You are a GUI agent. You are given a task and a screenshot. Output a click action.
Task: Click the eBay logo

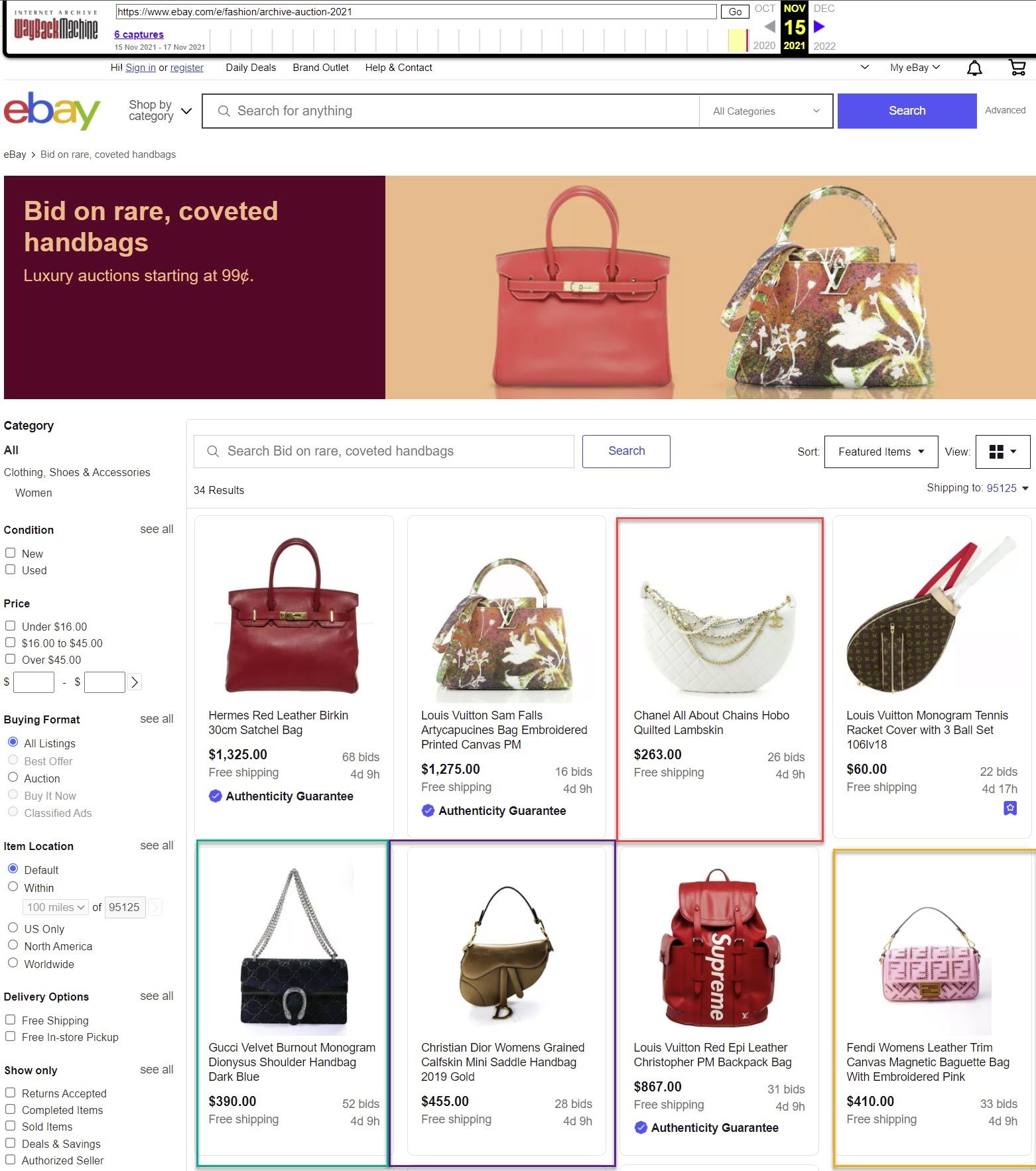pyautogui.click(x=52, y=111)
